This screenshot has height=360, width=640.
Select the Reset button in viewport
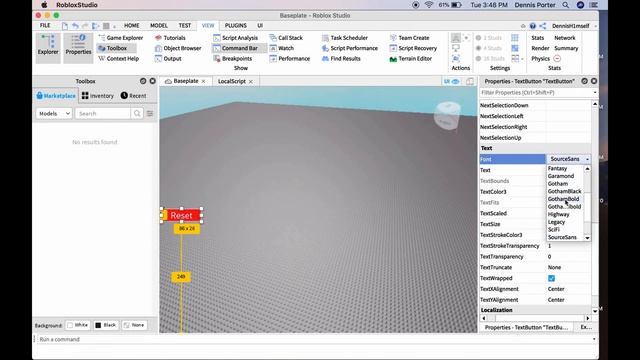[x=182, y=215]
